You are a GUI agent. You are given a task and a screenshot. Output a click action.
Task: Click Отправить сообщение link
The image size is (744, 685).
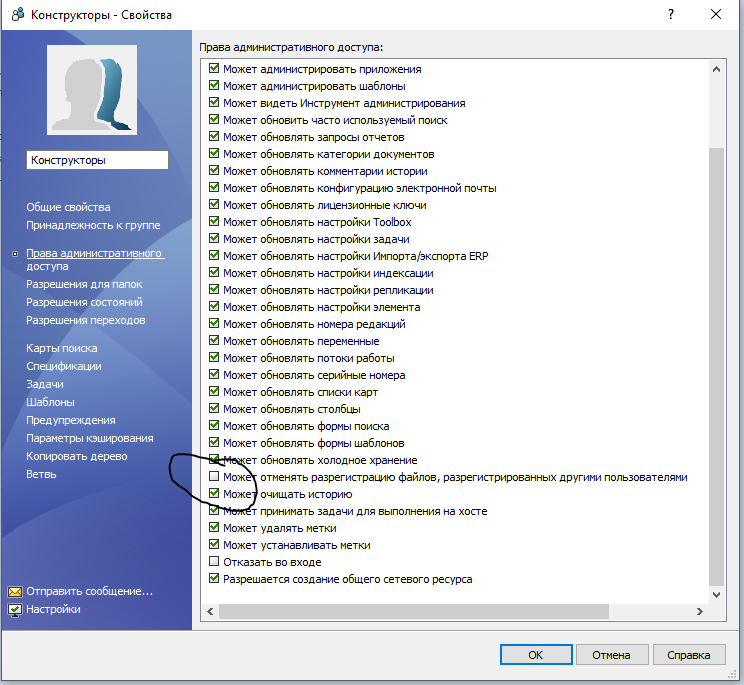coord(90,592)
